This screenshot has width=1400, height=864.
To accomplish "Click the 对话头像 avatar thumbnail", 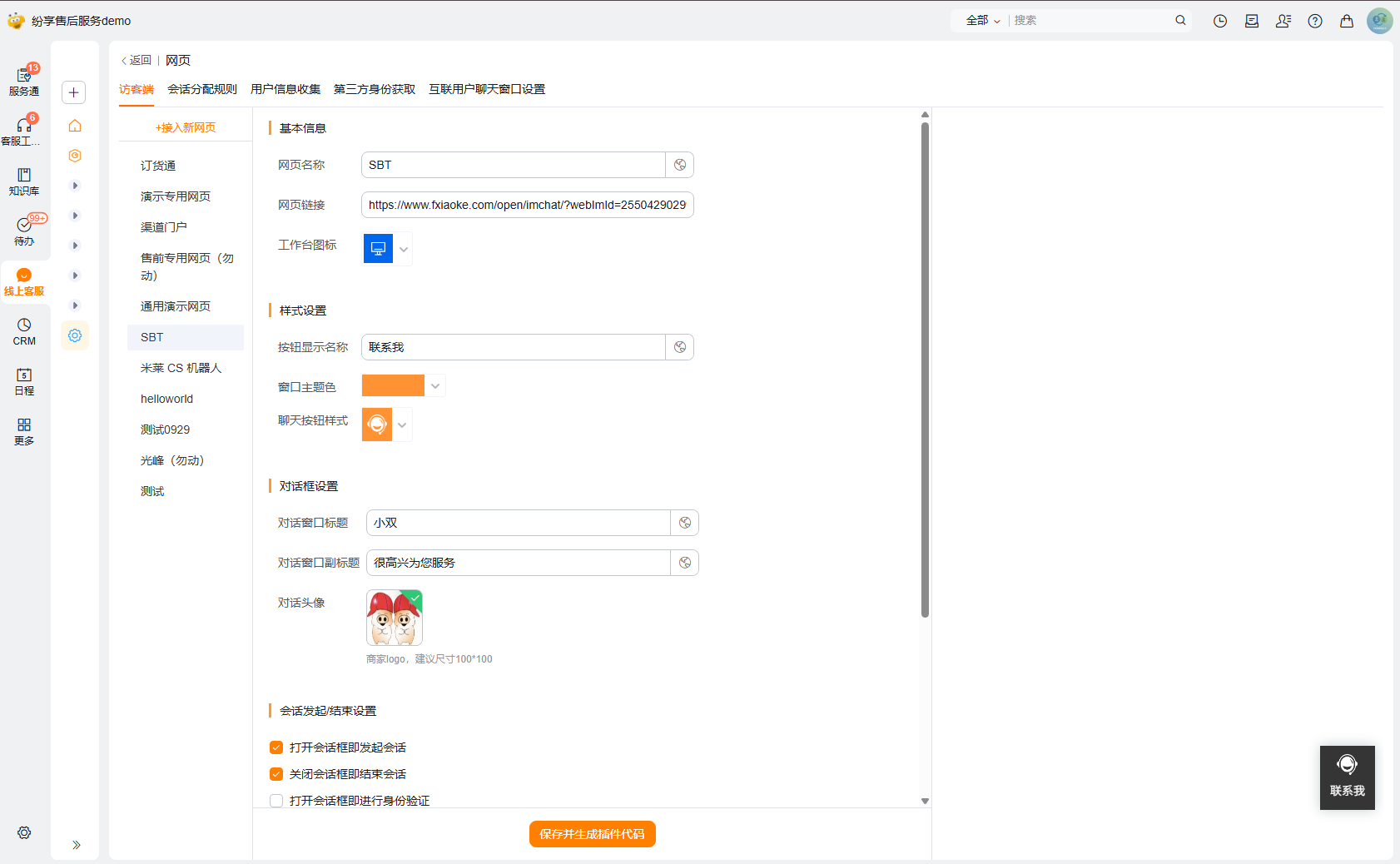I will coord(395,618).
